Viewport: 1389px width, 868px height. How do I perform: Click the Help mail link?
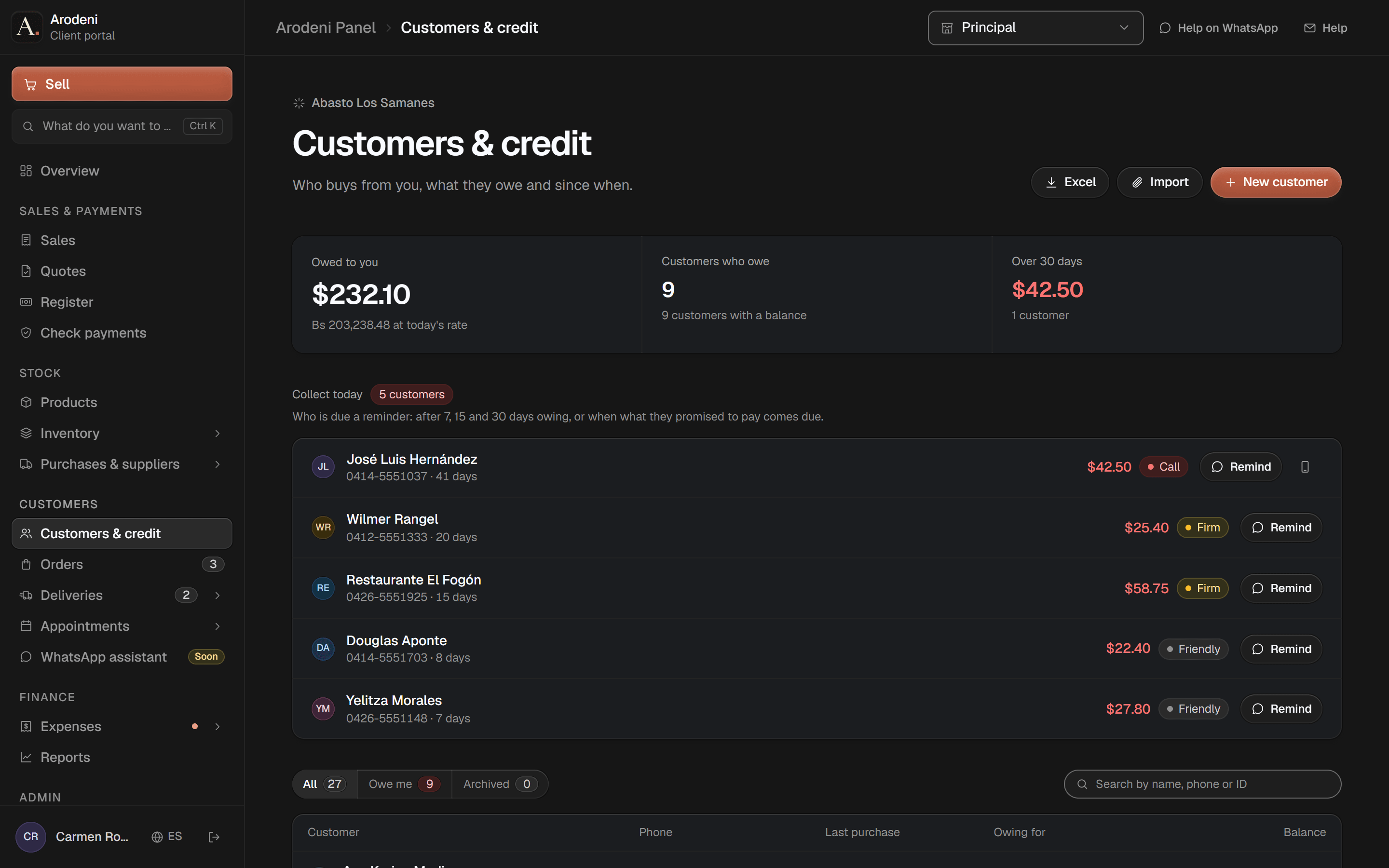pos(1325,27)
